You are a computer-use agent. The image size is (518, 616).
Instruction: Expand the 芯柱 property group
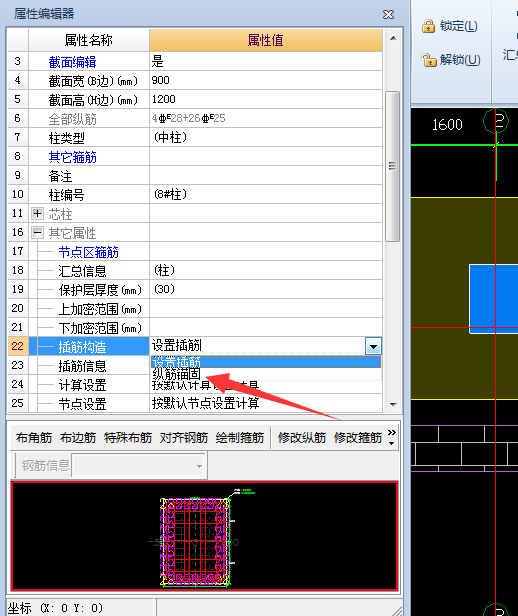point(37,214)
